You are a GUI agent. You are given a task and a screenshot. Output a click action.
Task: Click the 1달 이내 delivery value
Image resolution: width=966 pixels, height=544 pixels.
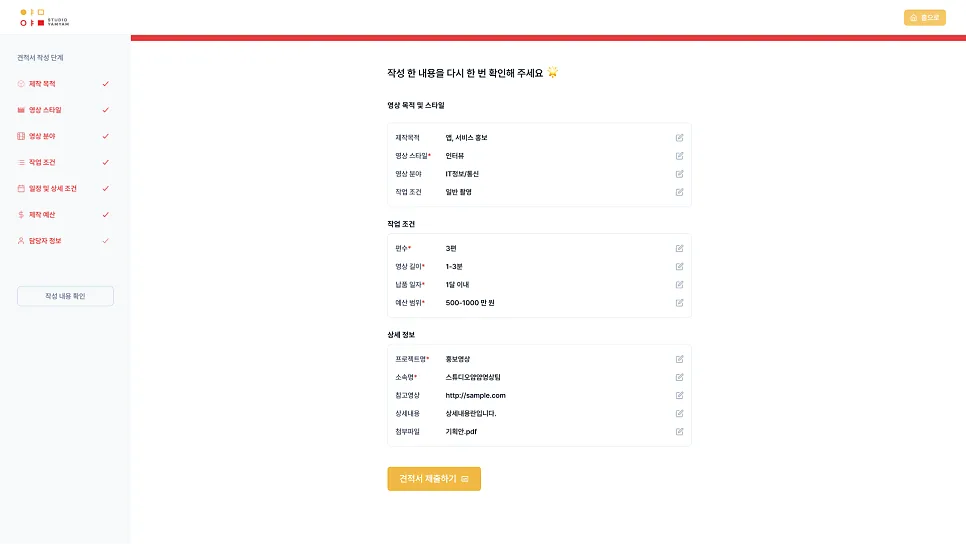457,285
